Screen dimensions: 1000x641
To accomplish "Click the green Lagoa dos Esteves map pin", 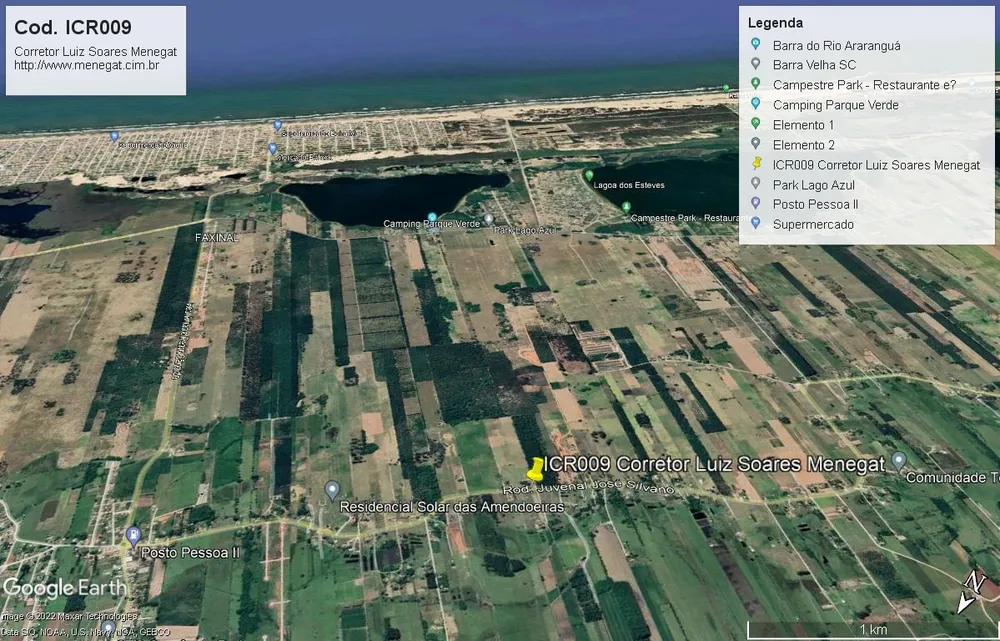I will [589, 175].
